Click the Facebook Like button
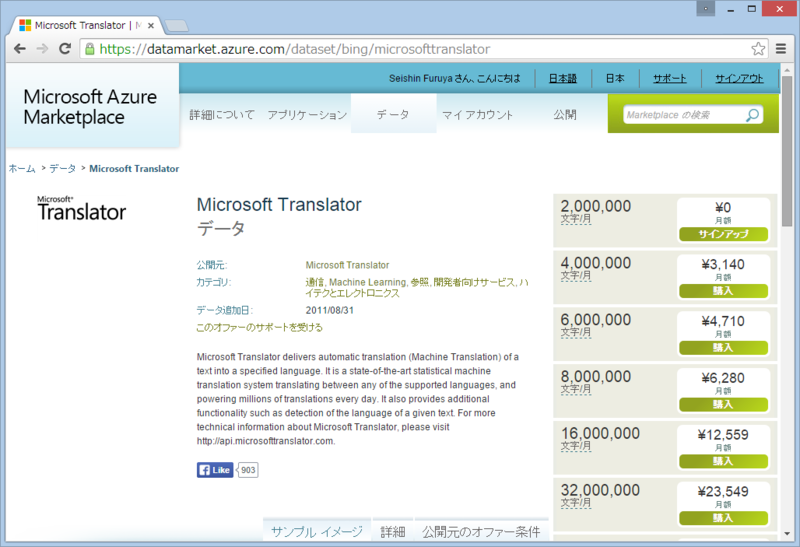This screenshot has height=547, width=800. [215, 470]
